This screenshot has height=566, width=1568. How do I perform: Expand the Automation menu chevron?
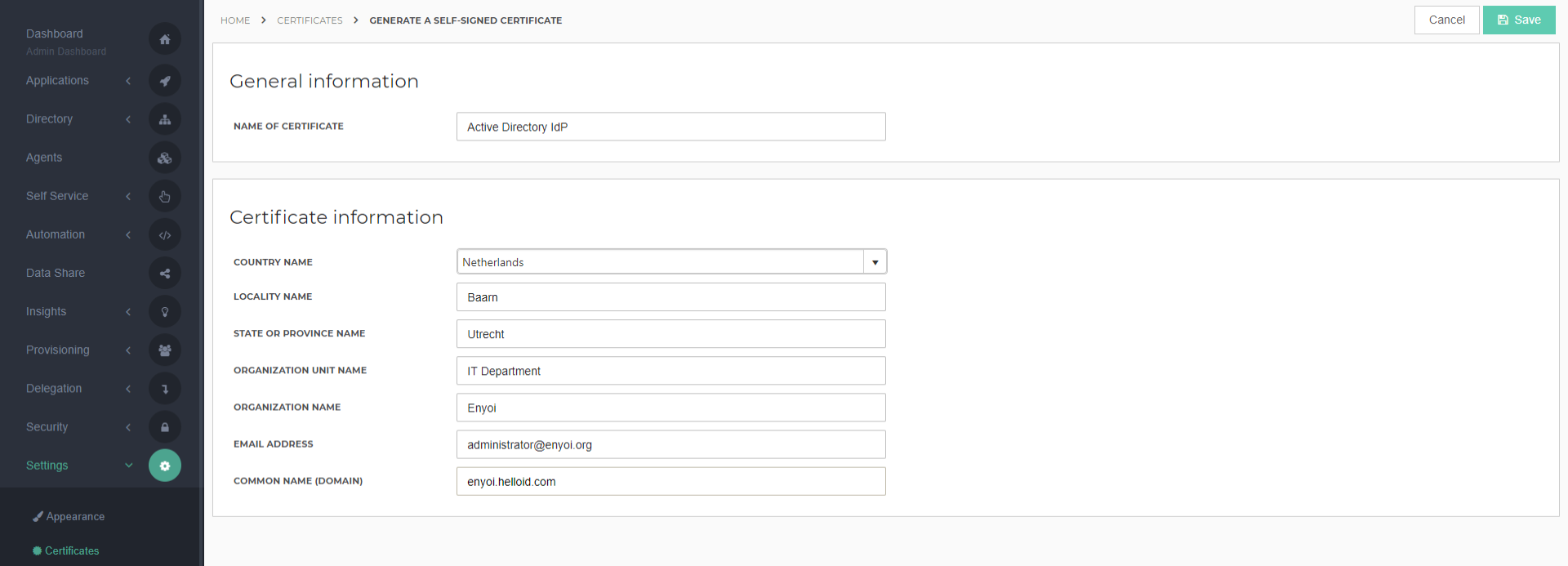128,234
